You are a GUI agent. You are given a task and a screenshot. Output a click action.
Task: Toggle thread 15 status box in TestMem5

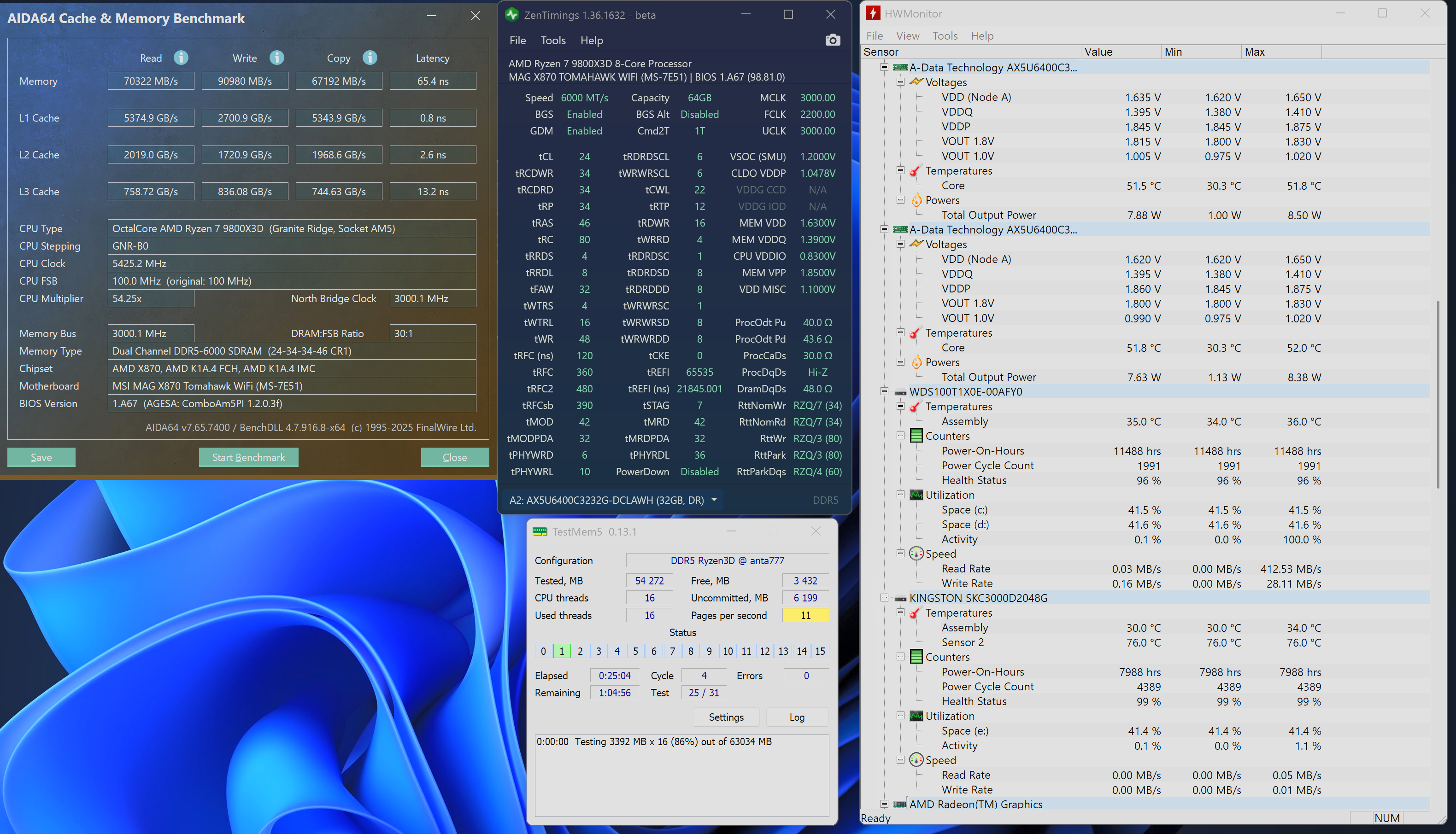point(820,651)
